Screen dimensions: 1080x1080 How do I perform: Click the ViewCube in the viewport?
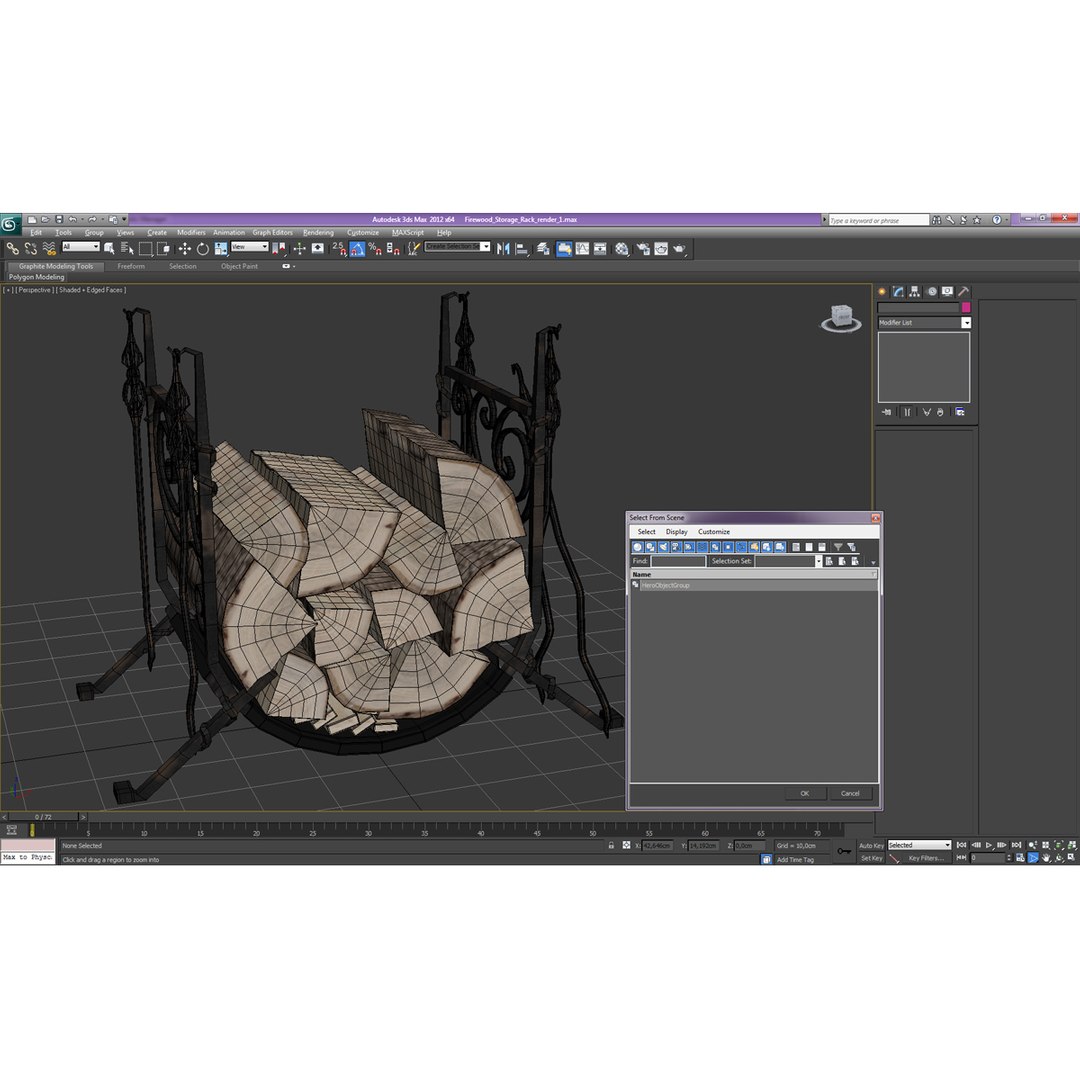(x=841, y=318)
